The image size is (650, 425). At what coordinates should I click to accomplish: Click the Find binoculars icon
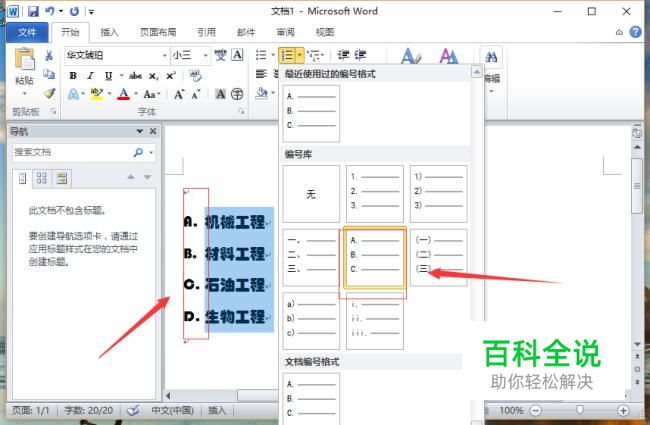[491, 57]
